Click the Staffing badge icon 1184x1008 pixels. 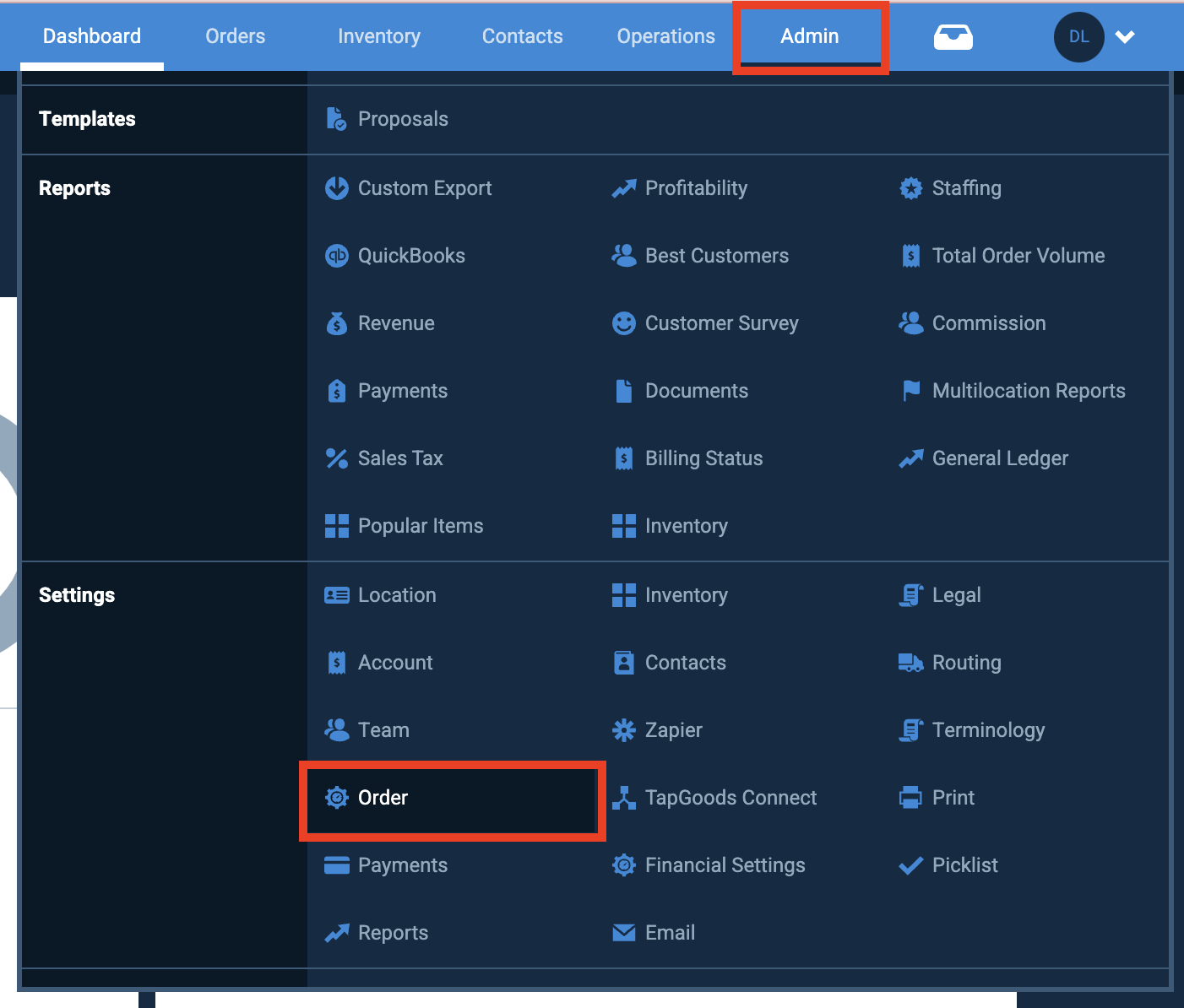(x=911, y=188)
